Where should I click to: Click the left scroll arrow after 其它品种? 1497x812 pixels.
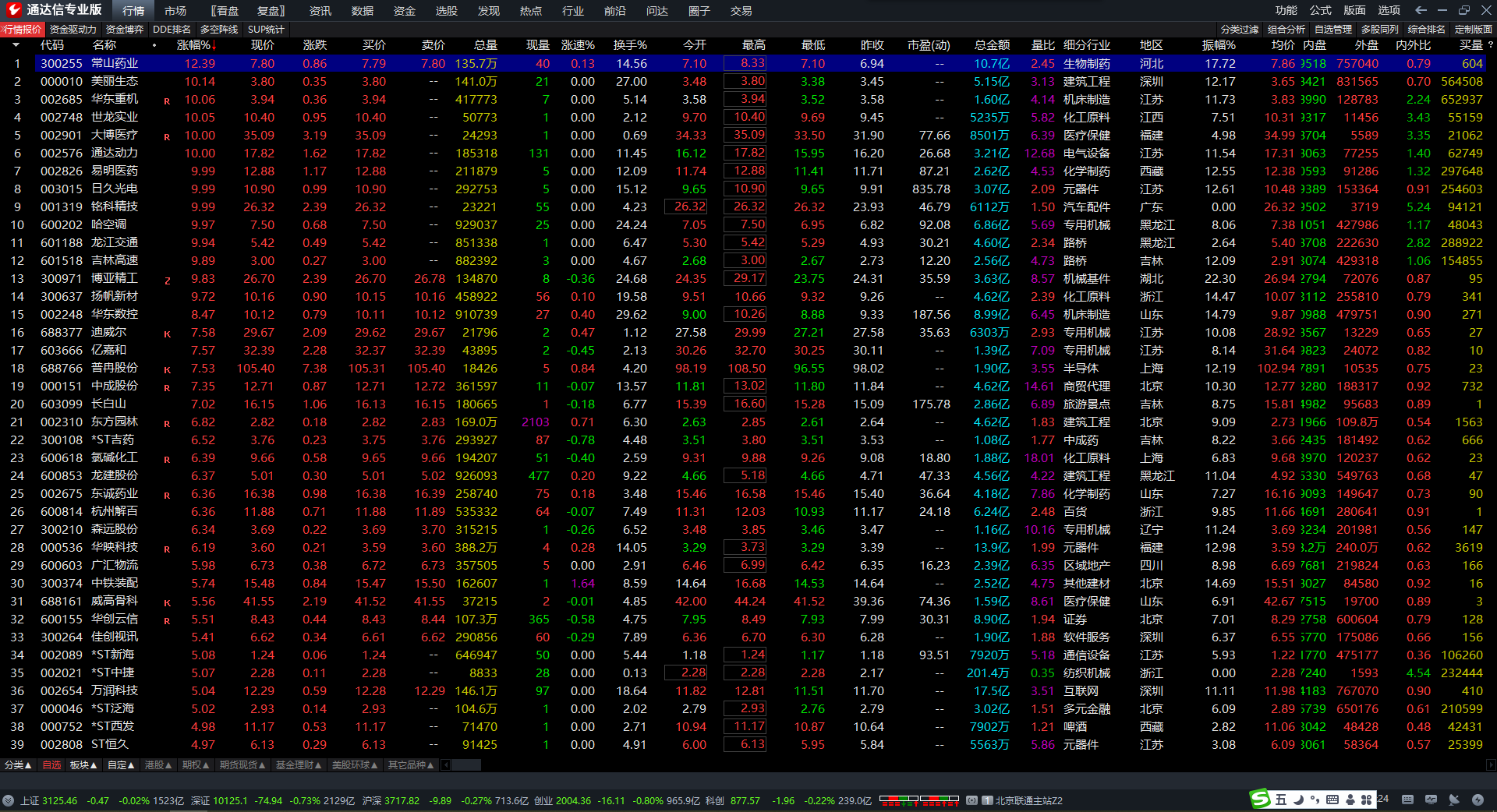(446, 765)
